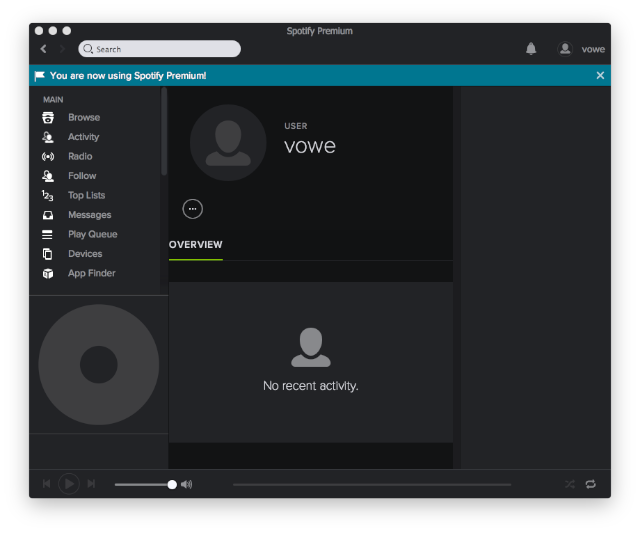Viewport: 640px width, 533px height.
Task: Select the Overview tab
Action: [196, 245]
